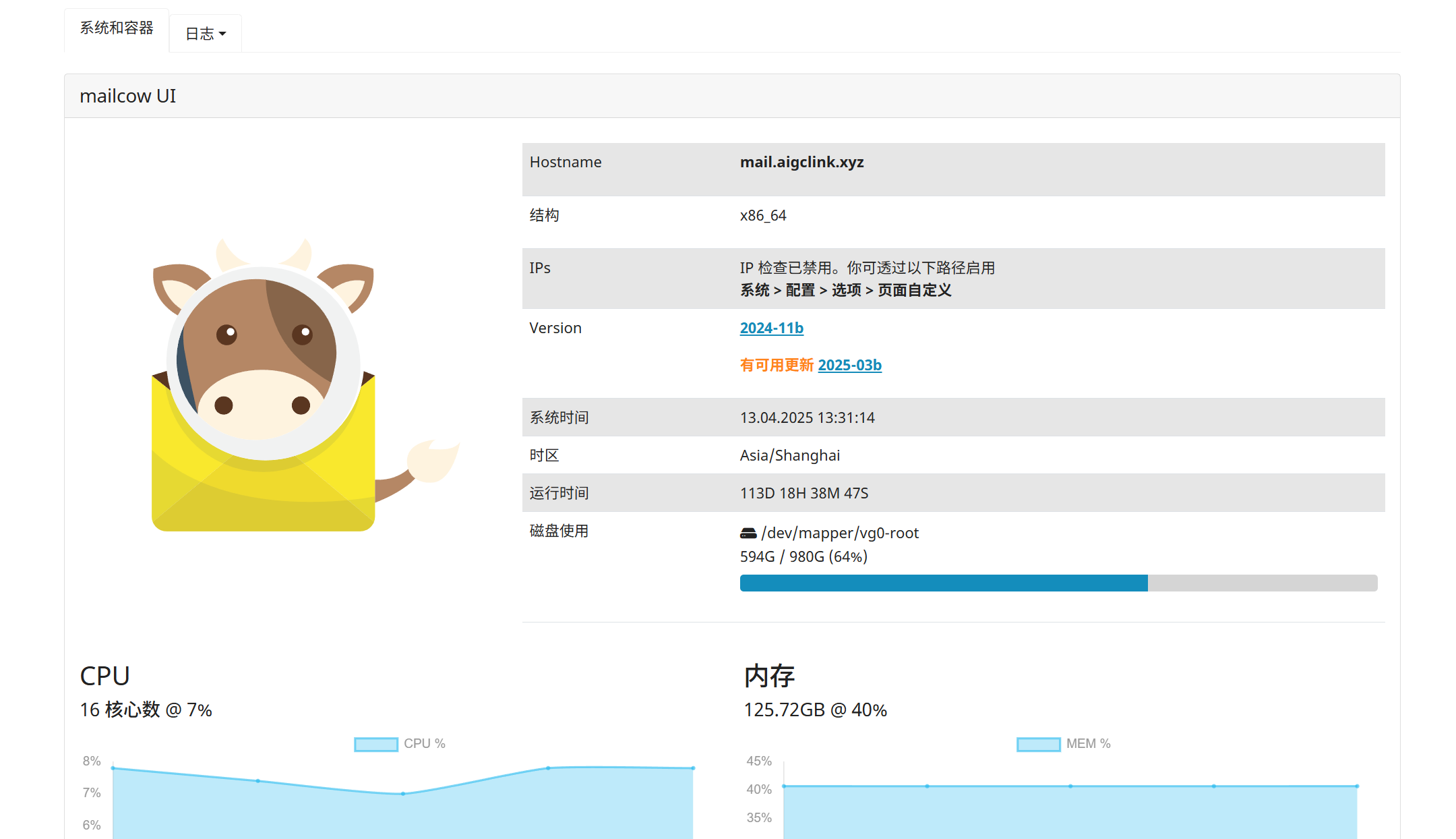Image resolution: width=1456 pixels, height=839 pixels.
Task: Click the Hostname row label
Action: [565, 162]
